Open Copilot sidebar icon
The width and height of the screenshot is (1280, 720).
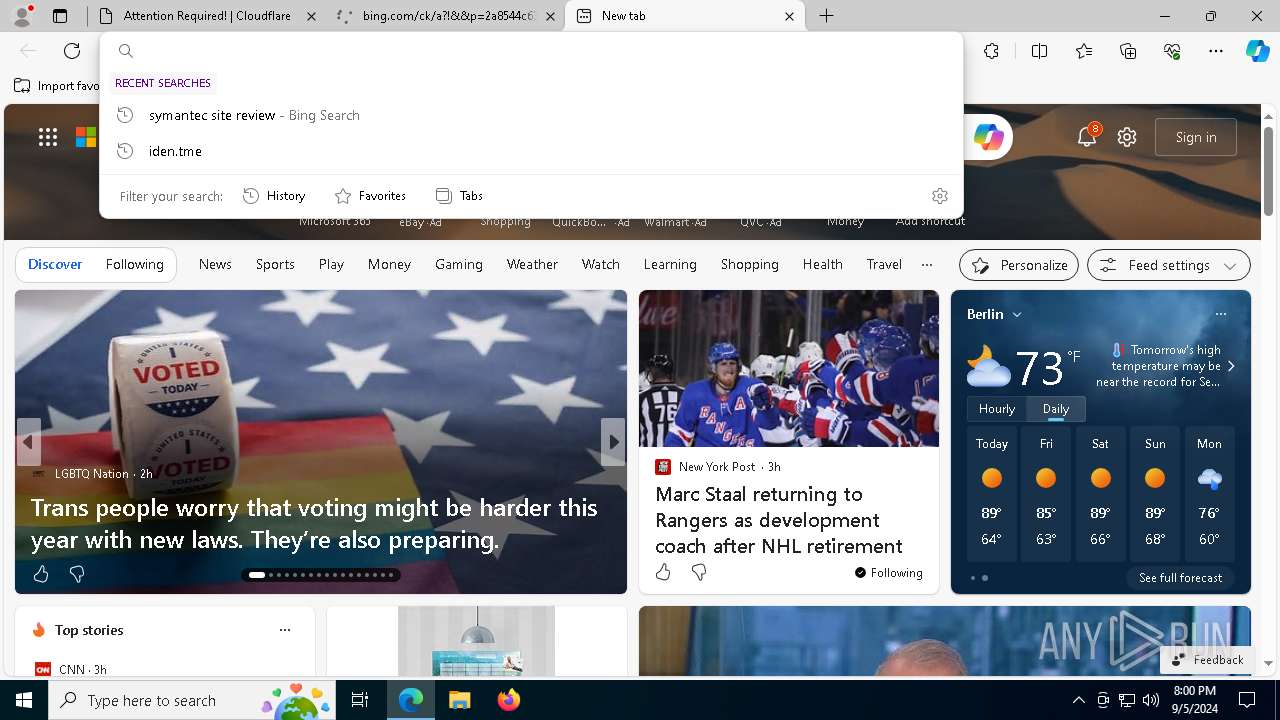(1257, 51)
